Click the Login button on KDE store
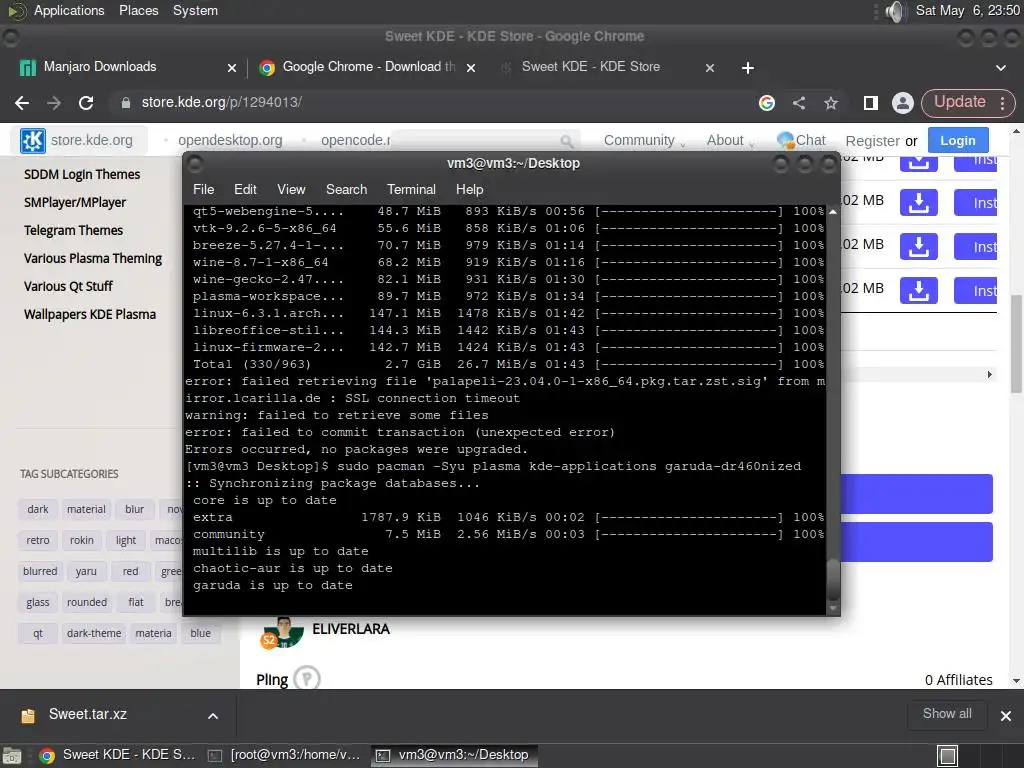This screenshot has height=768, width=1024. click(957, 140)
